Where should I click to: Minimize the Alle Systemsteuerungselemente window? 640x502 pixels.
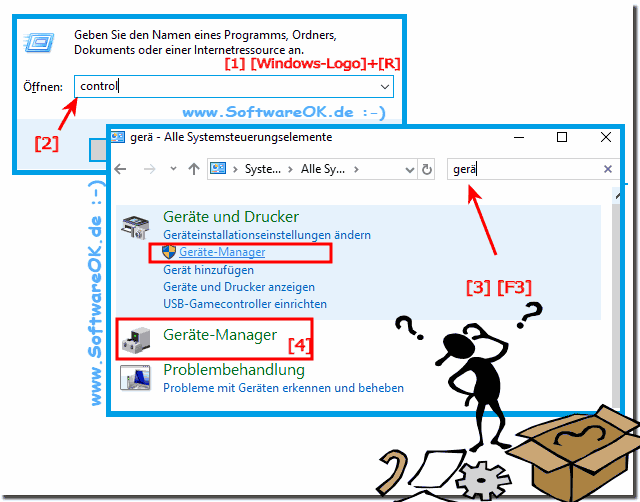(519, 137)
